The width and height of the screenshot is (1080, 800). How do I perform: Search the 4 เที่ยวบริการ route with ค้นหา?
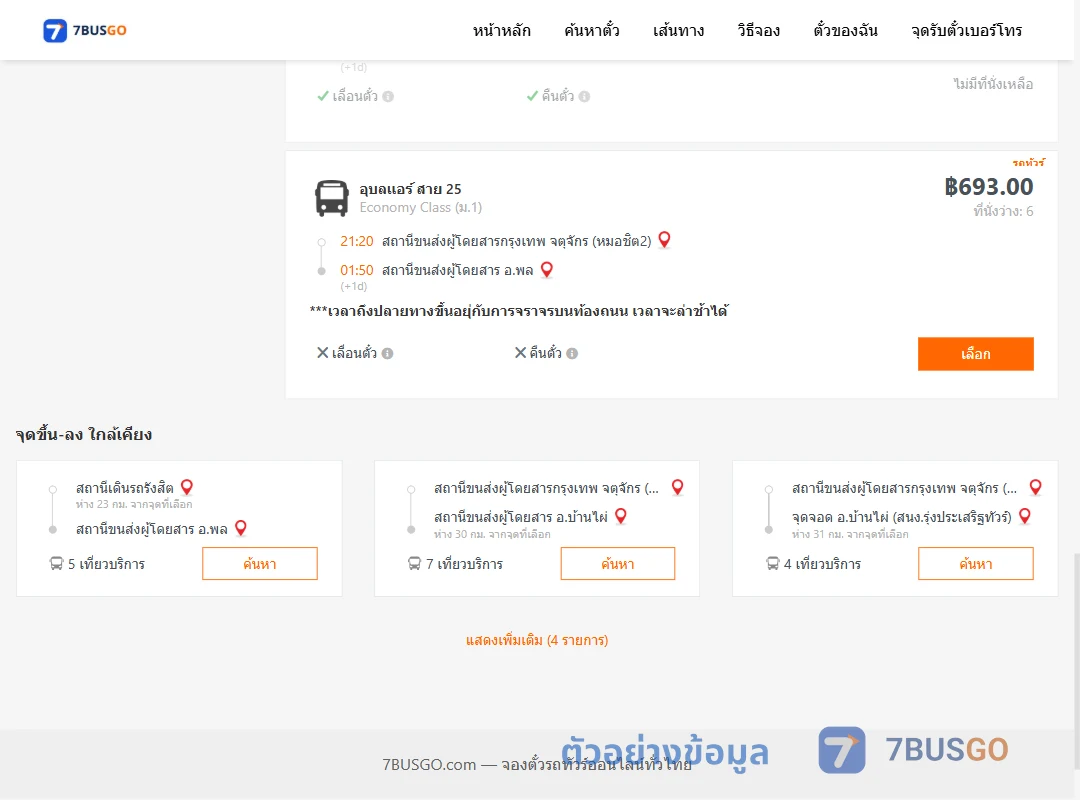975,564
